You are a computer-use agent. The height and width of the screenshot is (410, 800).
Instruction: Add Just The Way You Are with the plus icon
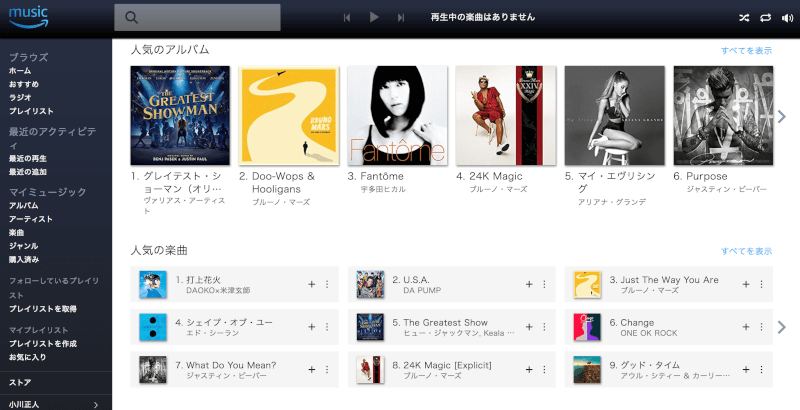click(x=746, y=284)
